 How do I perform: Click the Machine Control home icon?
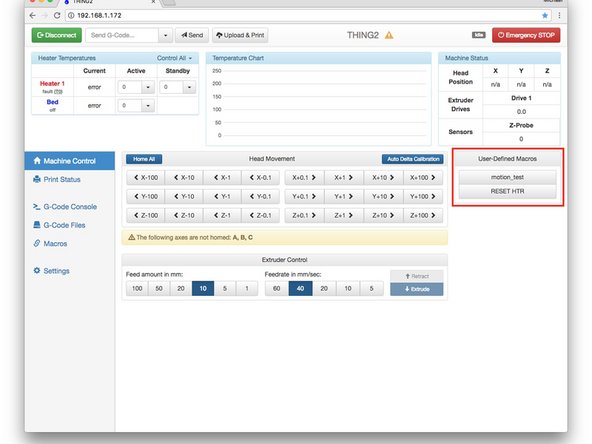[37, 161]
